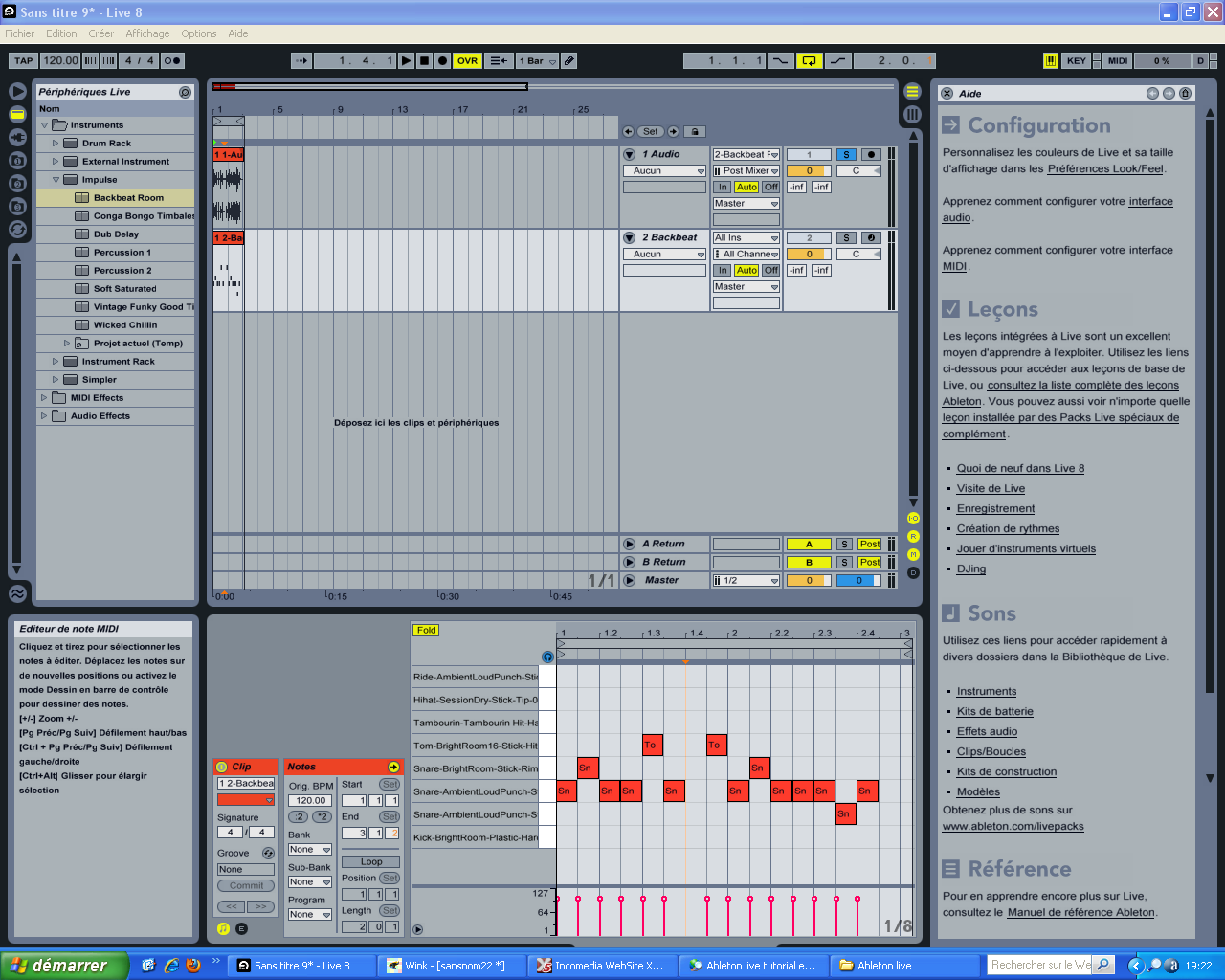Open the All Ins input dropdown
The height and width of the screenshot is (980, 1225).
[x=746, y=237]
